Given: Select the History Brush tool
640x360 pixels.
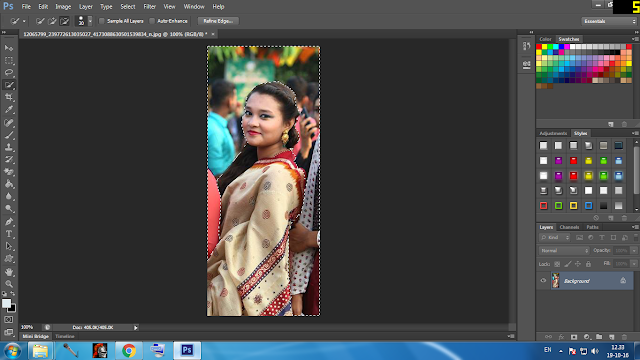Looking at the screenshot, I should click(9, 159).
